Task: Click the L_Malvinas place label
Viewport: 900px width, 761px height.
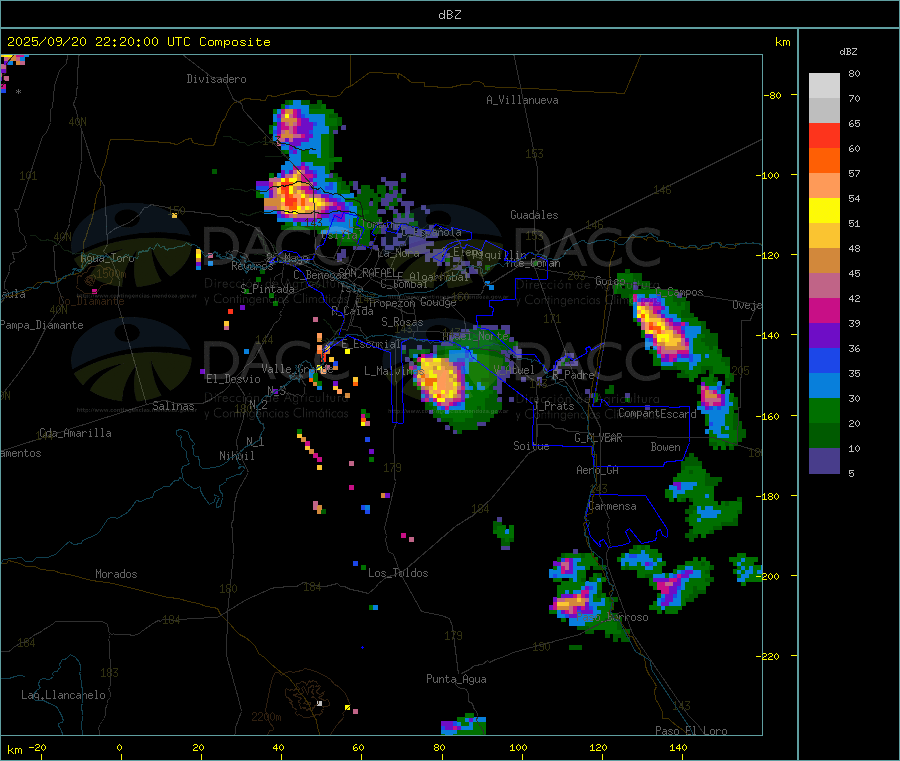Action: [394, 371]
